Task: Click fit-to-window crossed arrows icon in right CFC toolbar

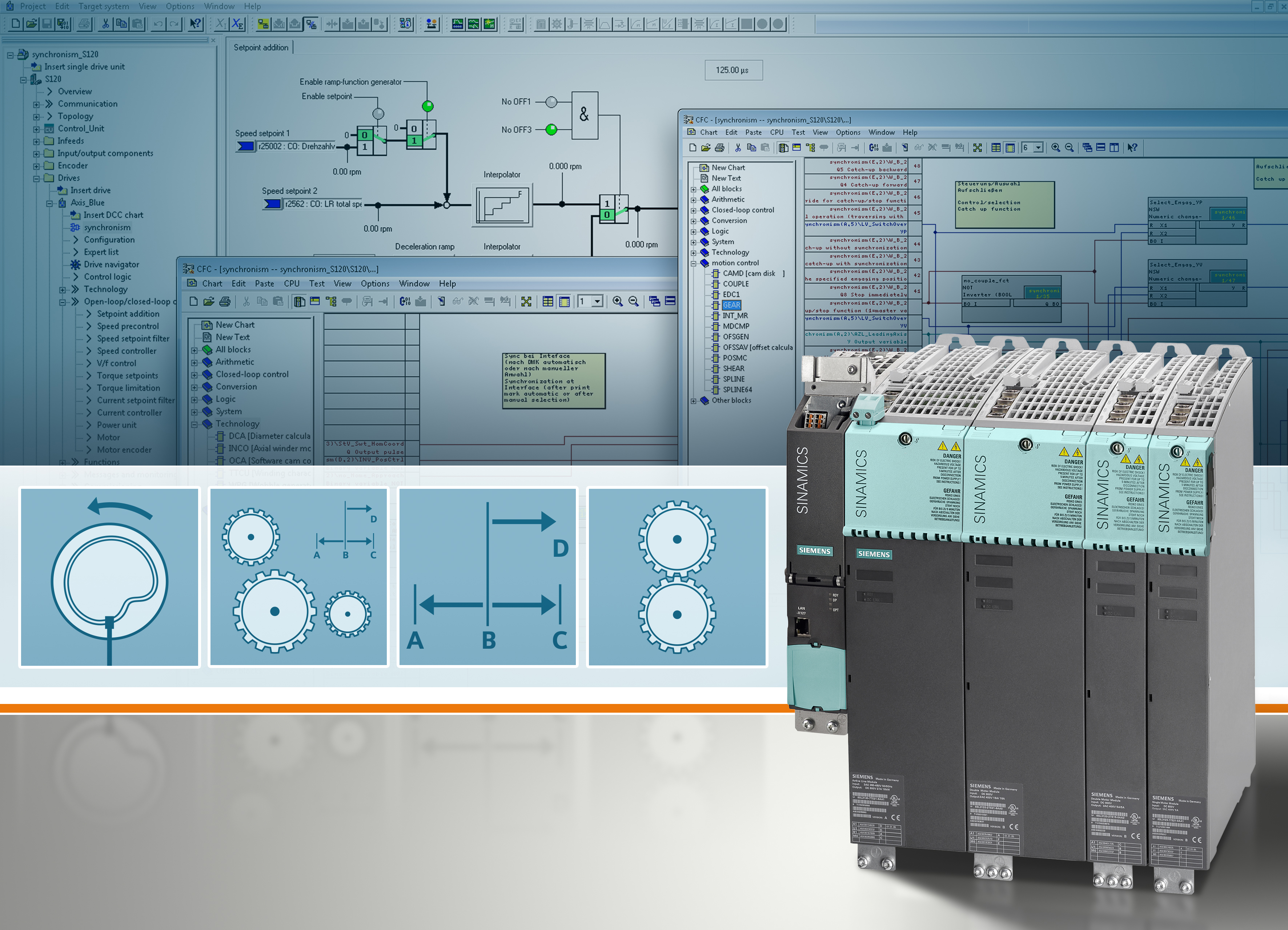Action: [977, 148]
